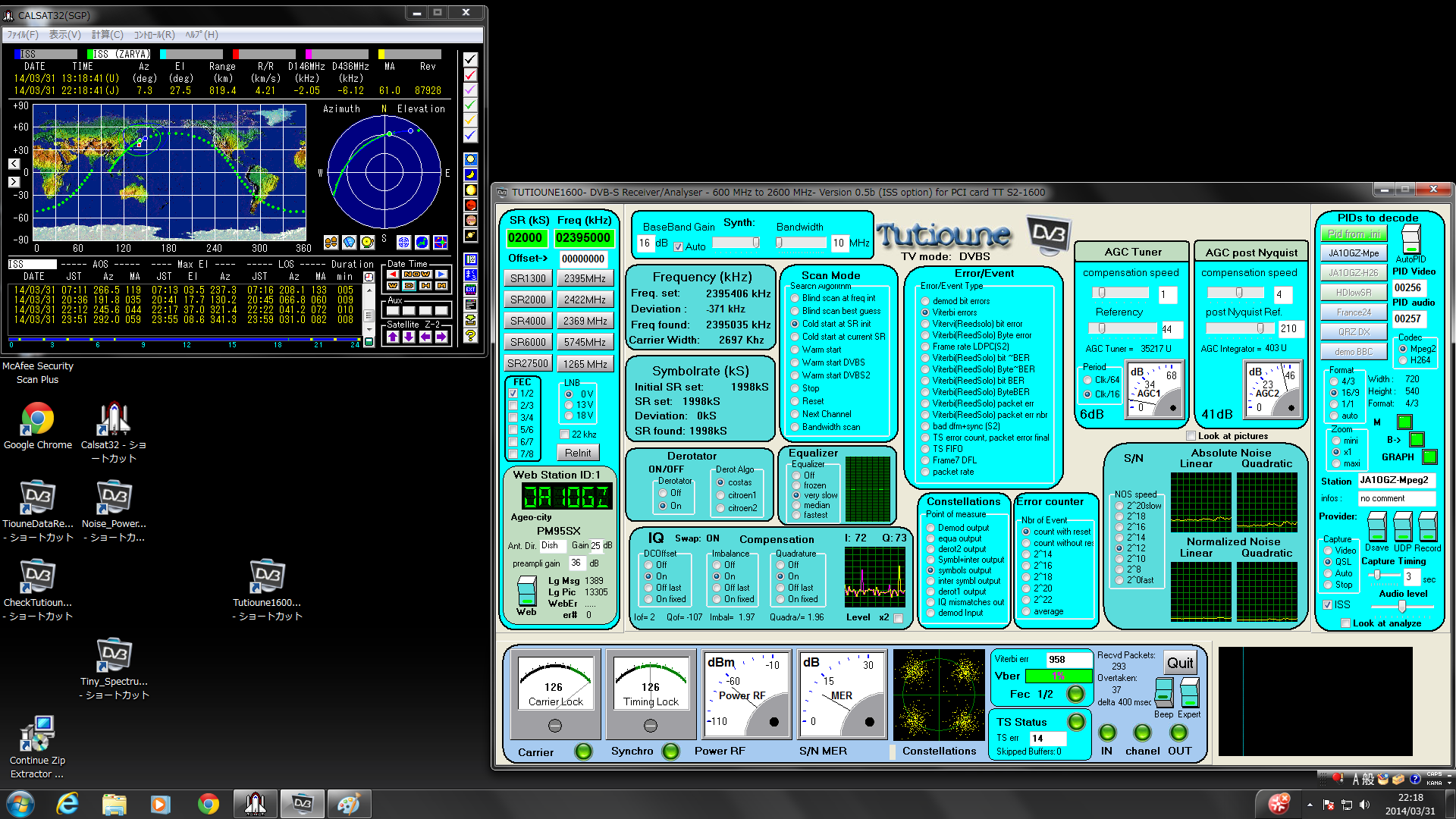Click the 2395MHz frequency preset button

pos(585,279)
